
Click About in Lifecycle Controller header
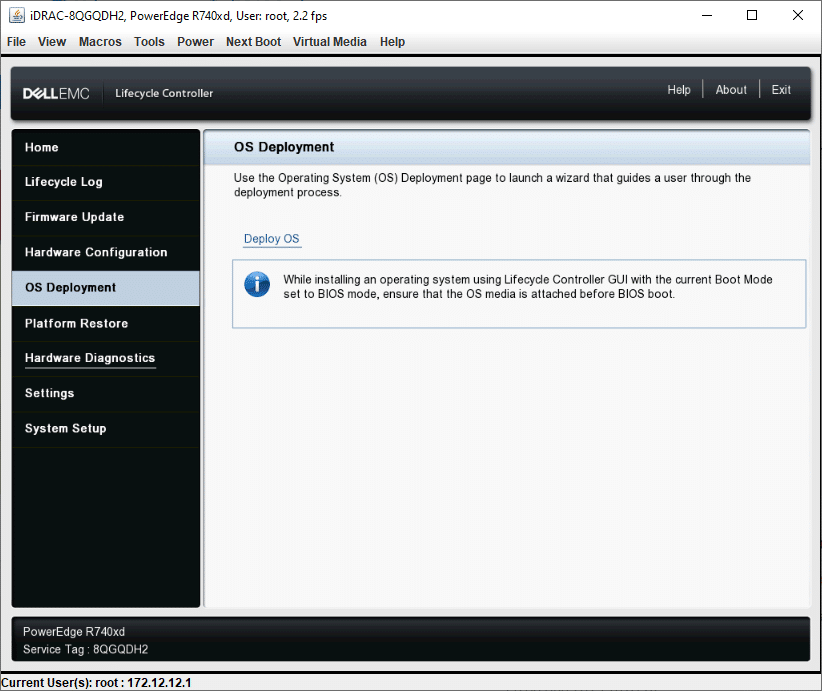(731, 90)
